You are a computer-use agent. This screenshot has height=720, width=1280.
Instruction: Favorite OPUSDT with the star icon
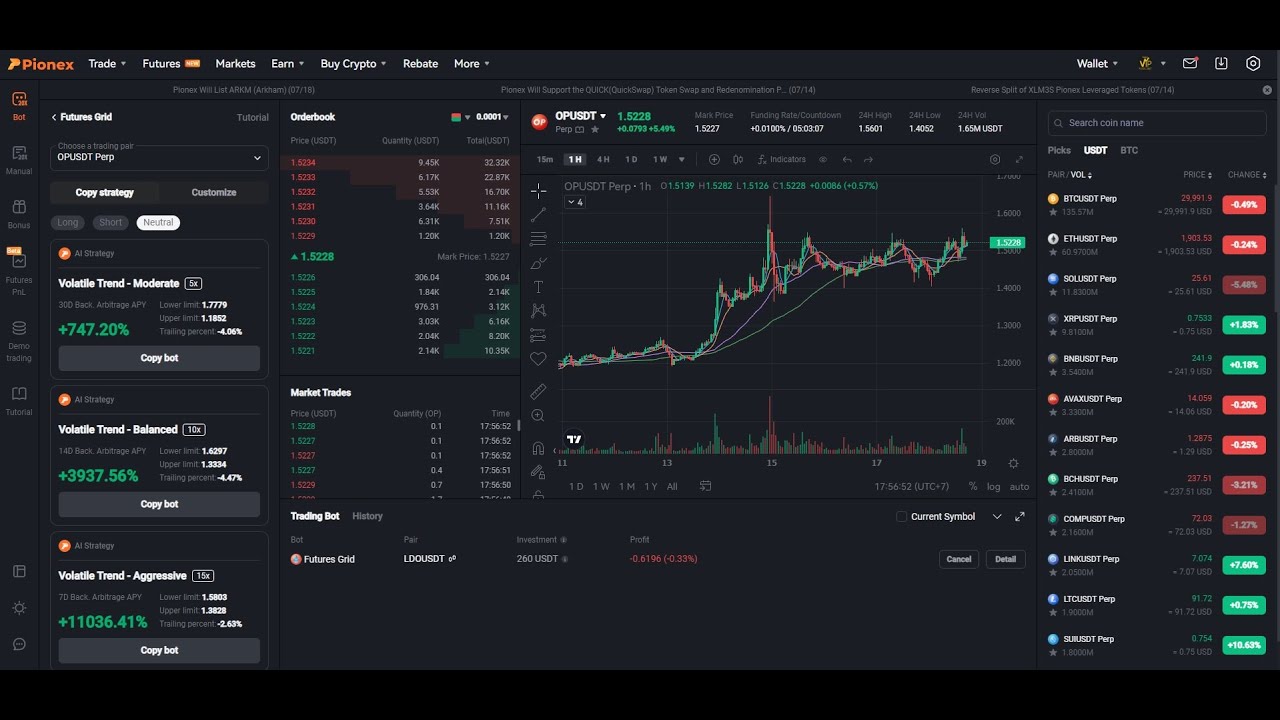click(596, 129)
